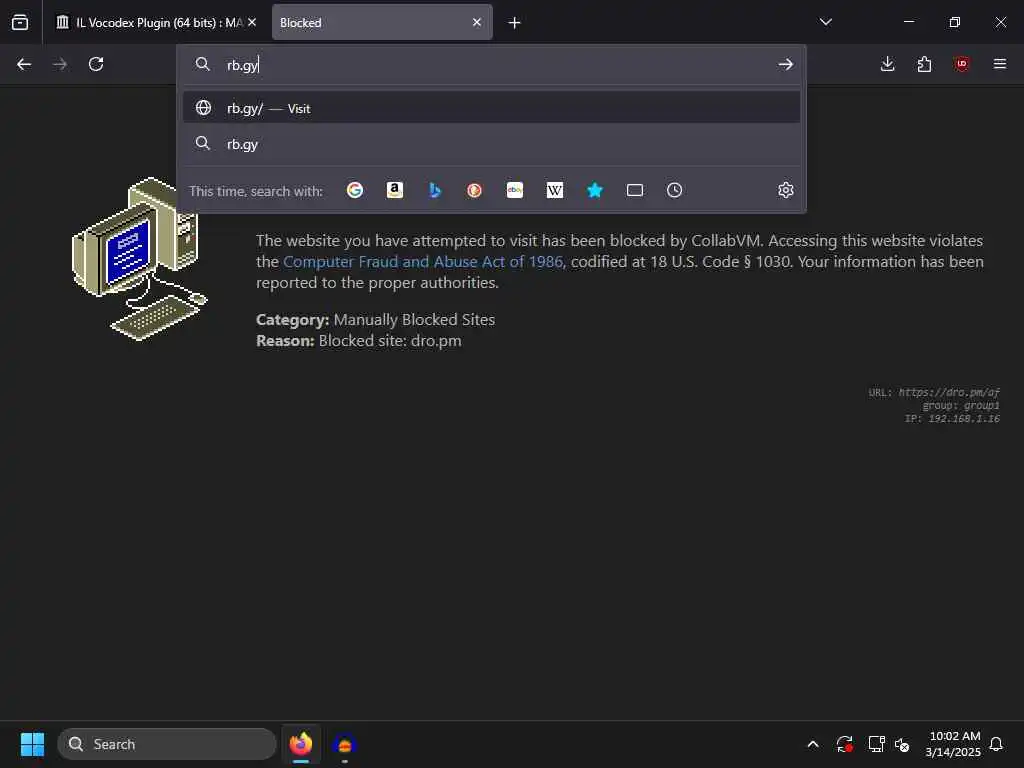Search this time with DuckDuckGo
Viewport: 1024px width, 768px height.
tap(475, 190)
